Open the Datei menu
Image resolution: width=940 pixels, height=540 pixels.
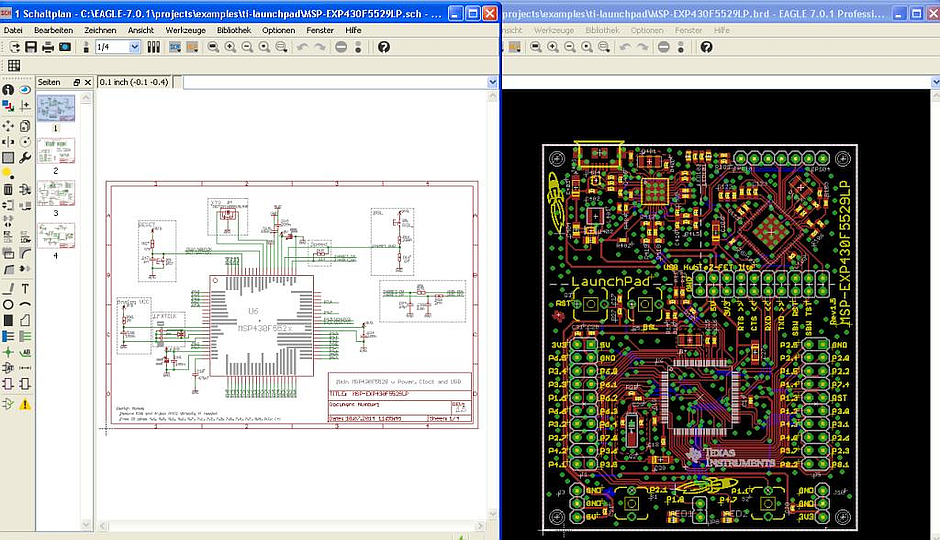click(x=13, y=30)
